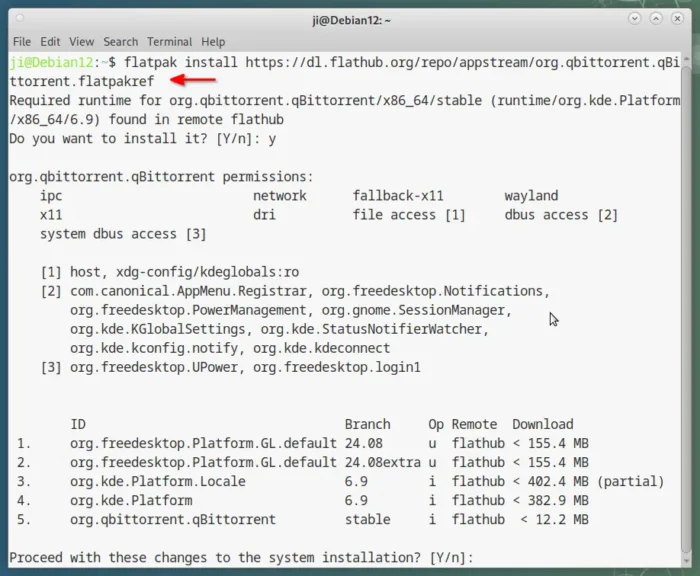
Task: Click the '(partial)' note
Action: pyautogui.click(x=630, y=482)
